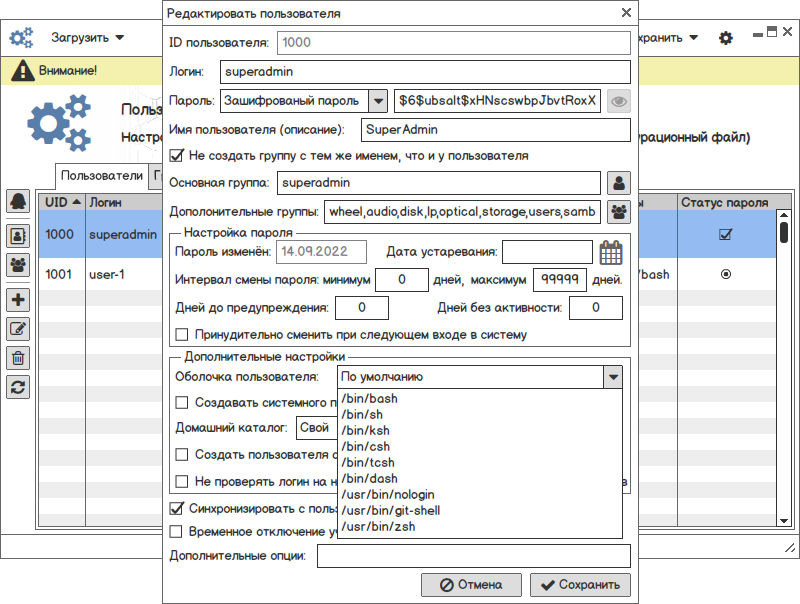Click the scrollbar down arrow in the user table
This screenshot has width=800, height=604.
[x=784, y=521]
